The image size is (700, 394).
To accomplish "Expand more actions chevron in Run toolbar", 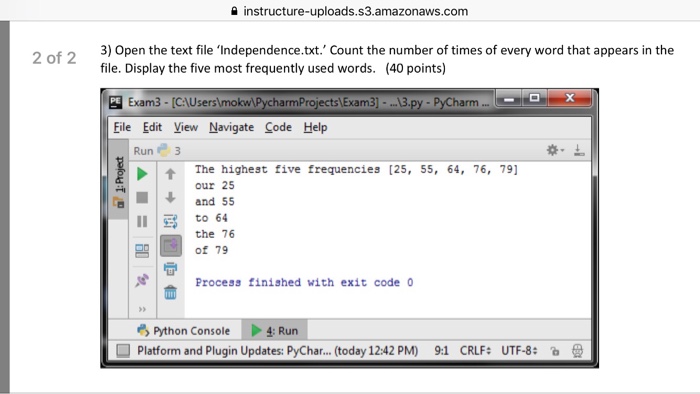I will (142, 309).
